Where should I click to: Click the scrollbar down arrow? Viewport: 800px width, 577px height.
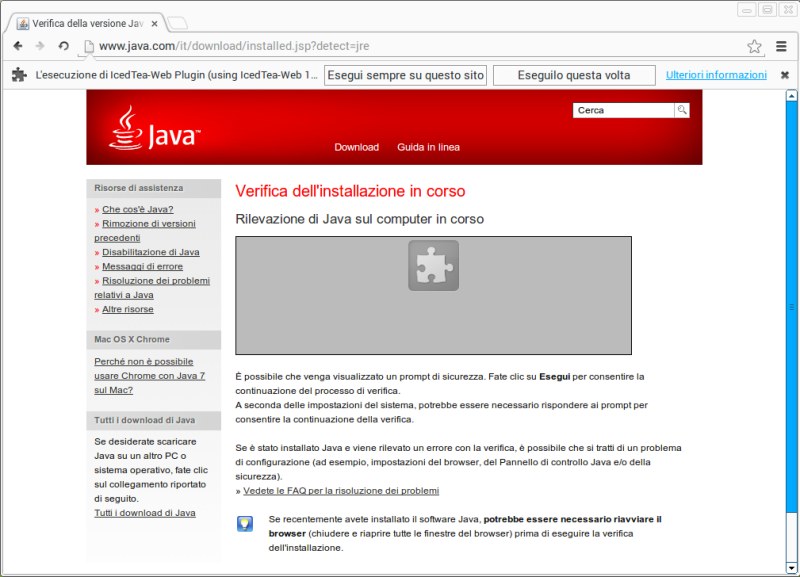click(x=791, y=567)
